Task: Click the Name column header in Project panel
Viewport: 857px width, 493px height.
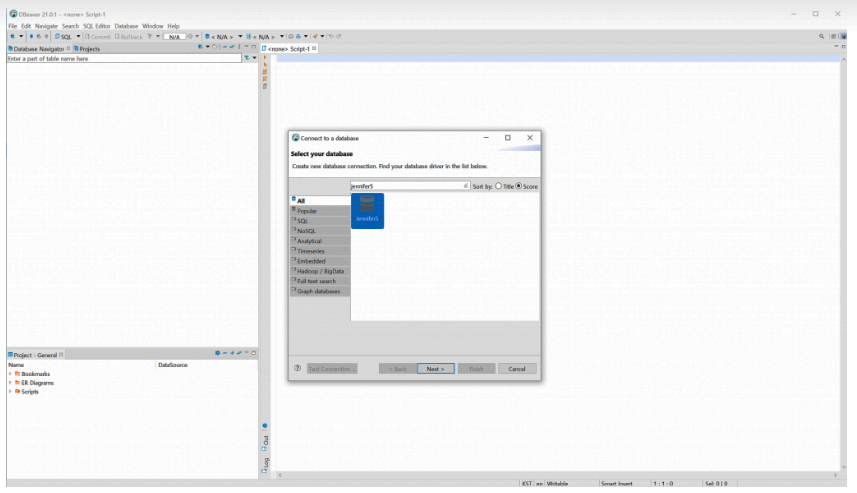Action: (81, 365)
